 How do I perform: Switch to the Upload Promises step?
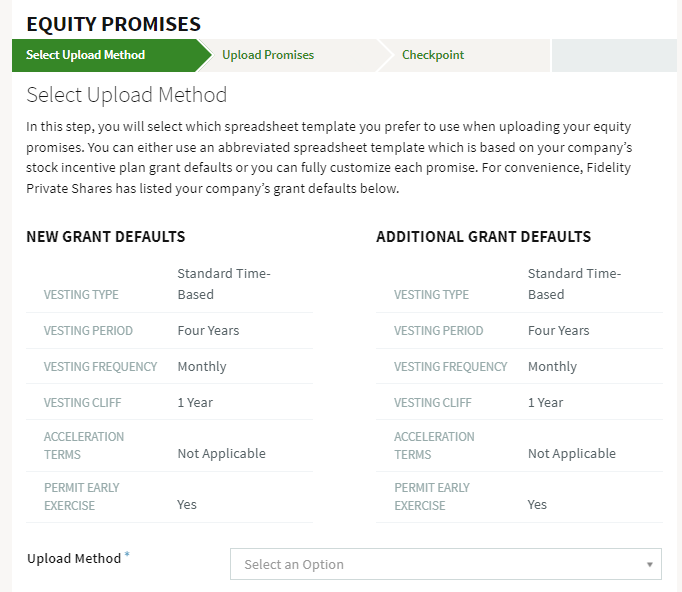click(x=268, y=55)
